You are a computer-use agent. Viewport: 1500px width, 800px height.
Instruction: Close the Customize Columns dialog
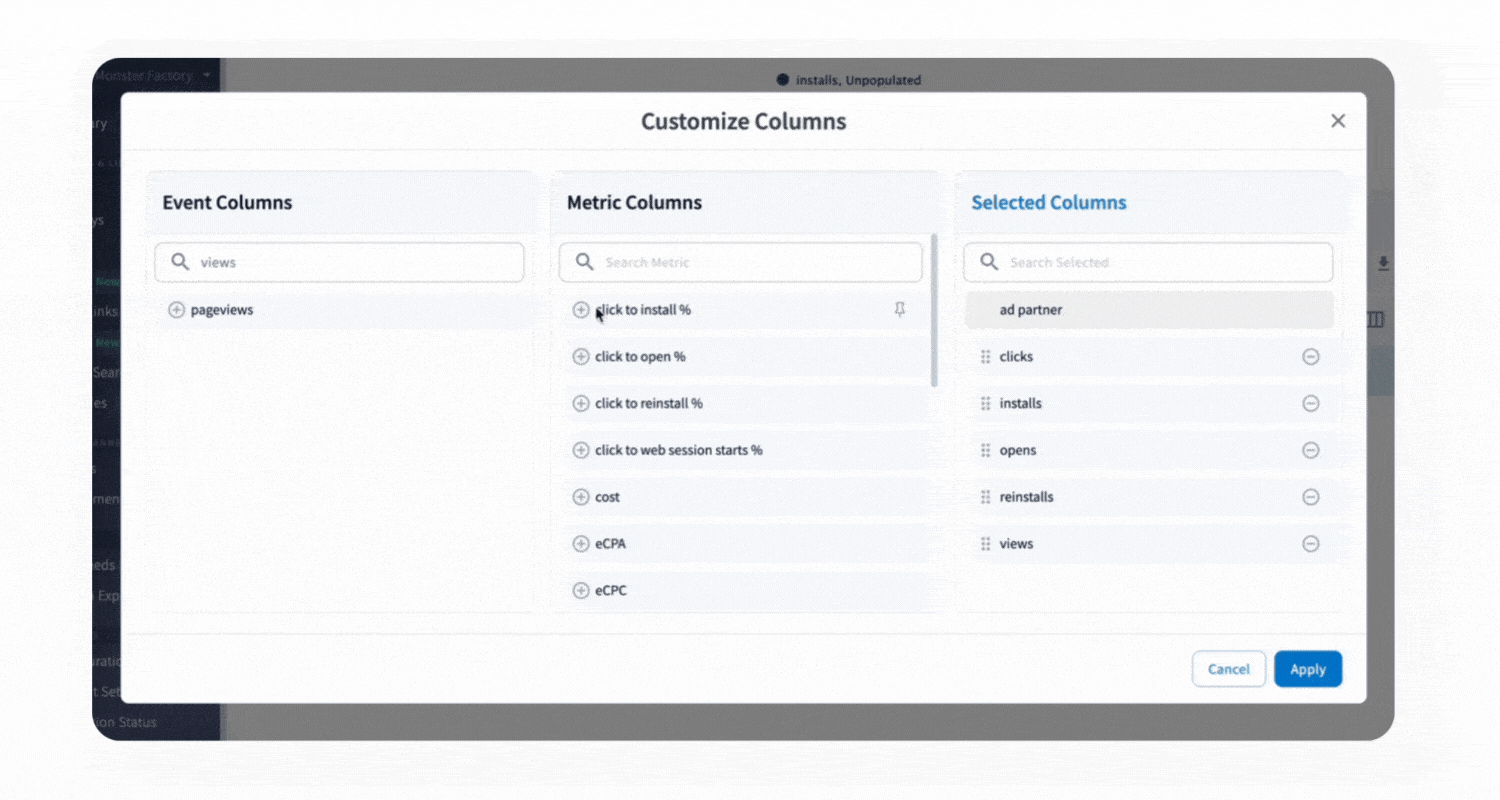click(x=1338, y=121)
